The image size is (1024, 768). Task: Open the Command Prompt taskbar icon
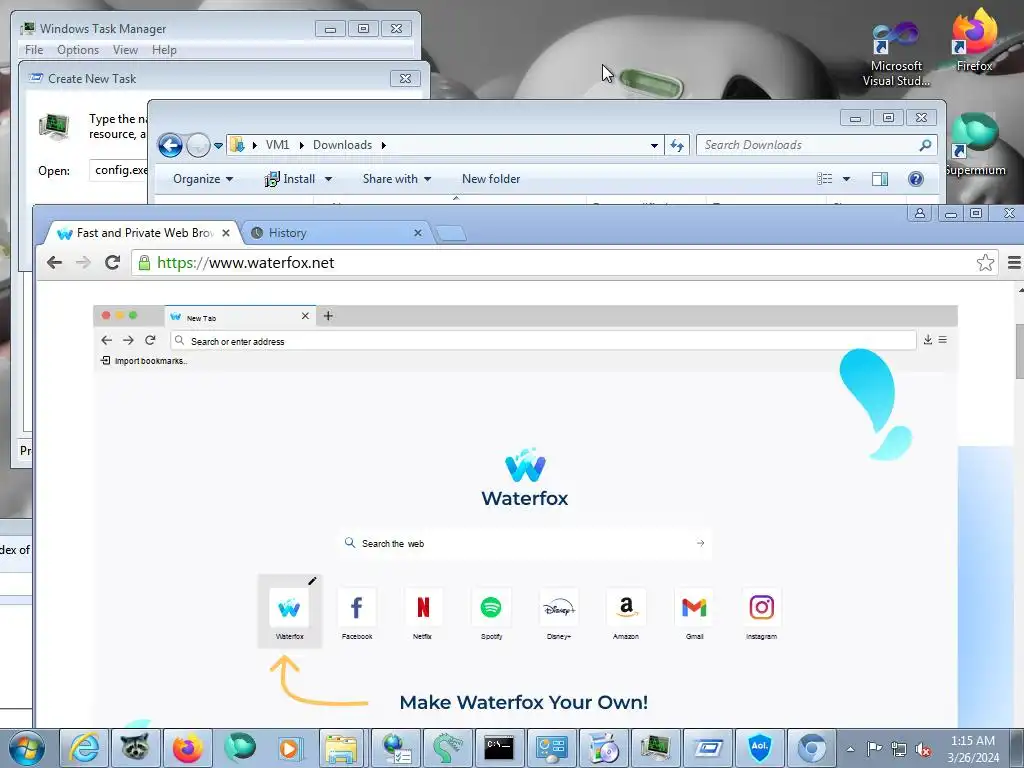click(499, 748)
